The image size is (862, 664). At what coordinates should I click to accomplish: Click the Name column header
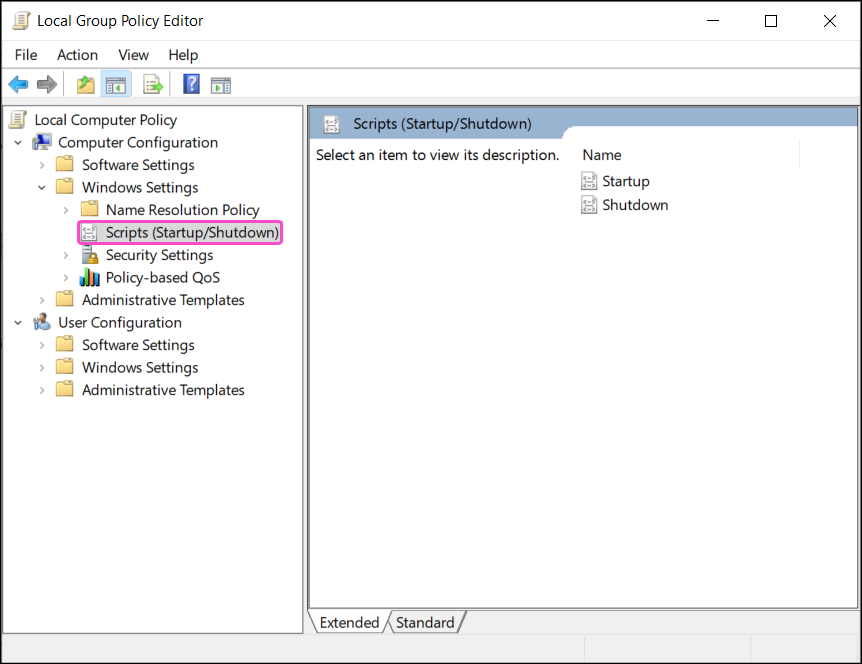coord(601,155)
